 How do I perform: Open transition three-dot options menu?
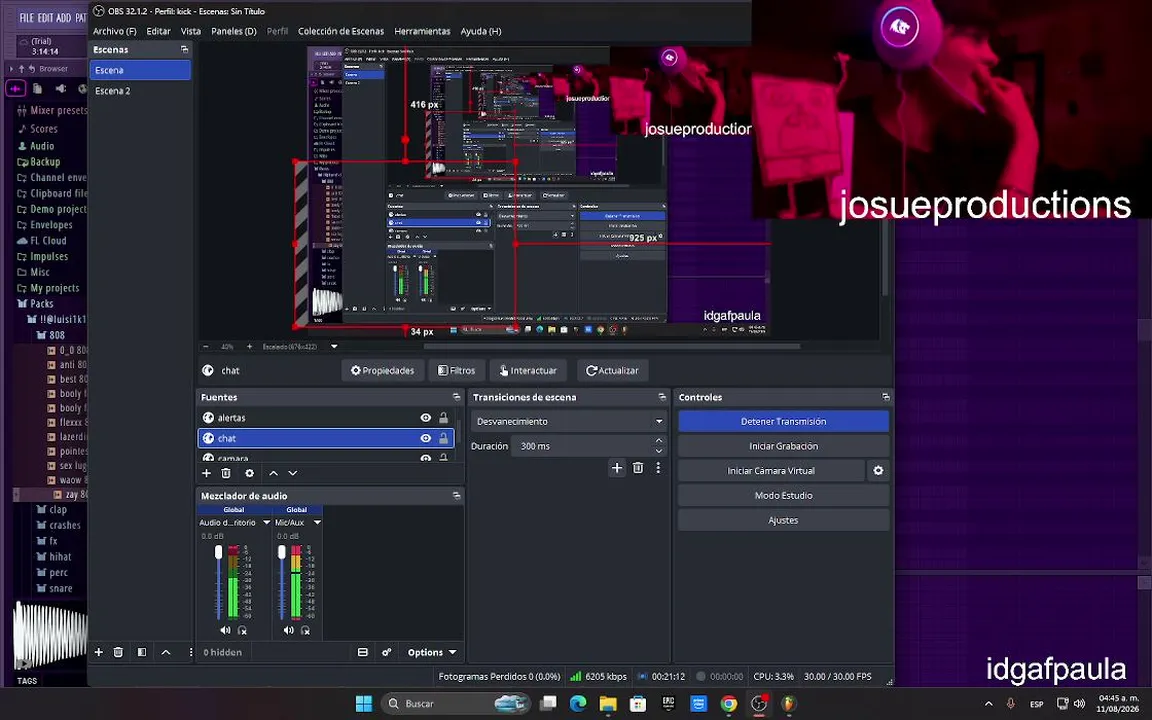click(658, 467)
